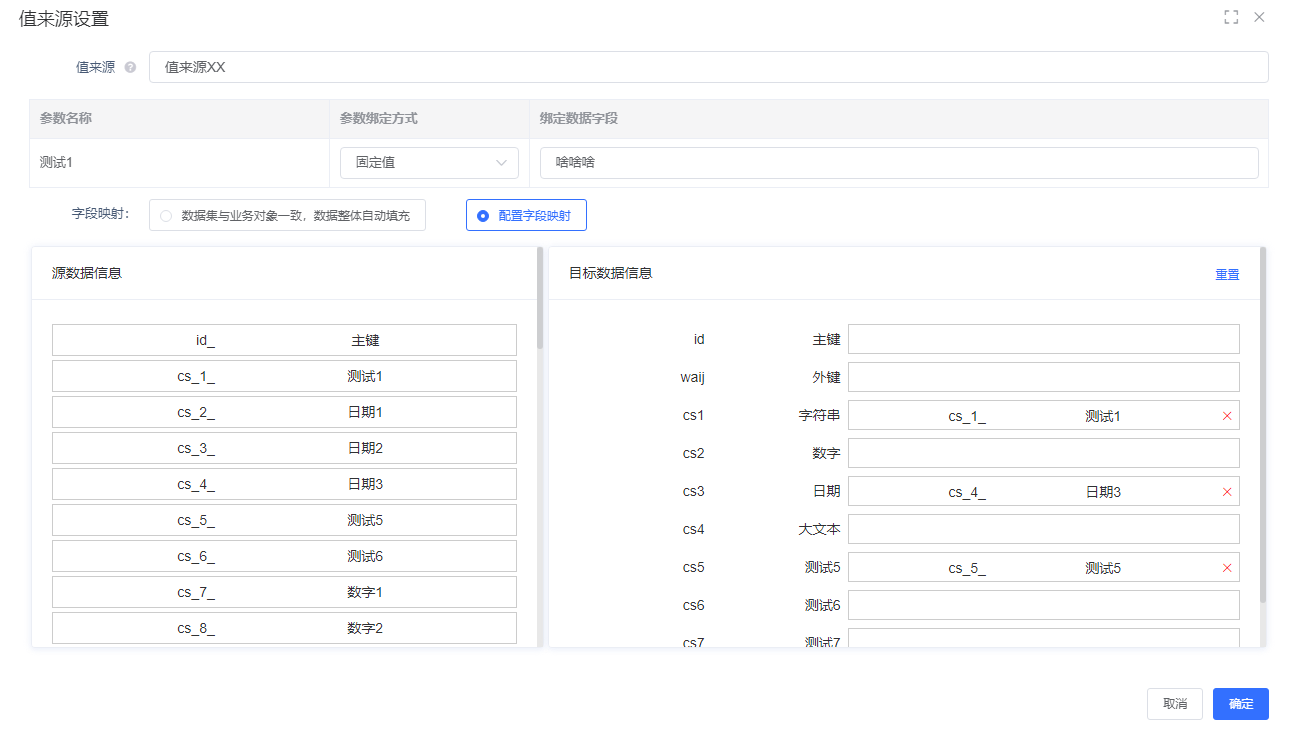
Task: Remove the cs_5_ mapping from cs5
Action: (x=1227, y=568)
